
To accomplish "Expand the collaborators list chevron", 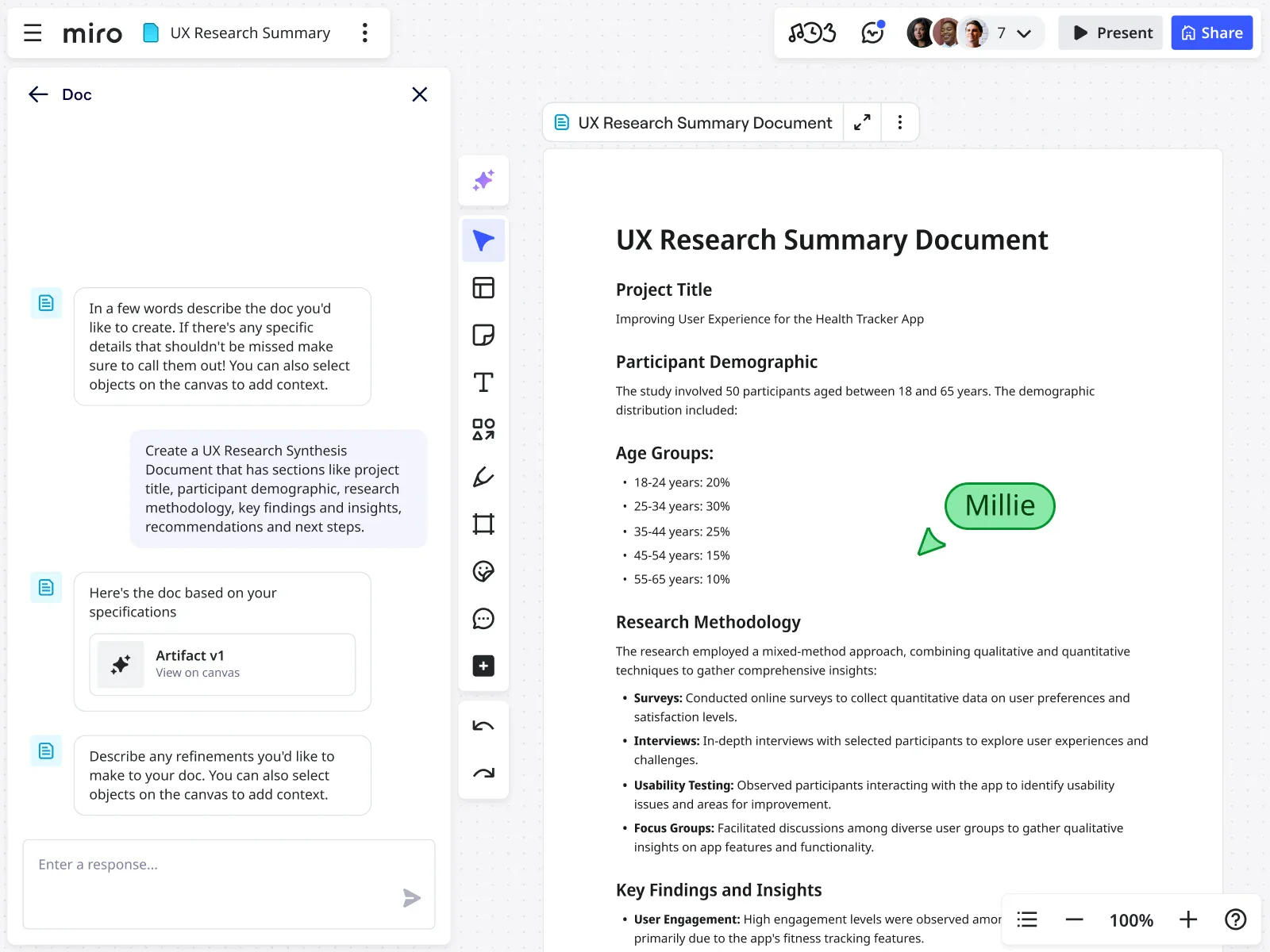I will [1024, 33].
